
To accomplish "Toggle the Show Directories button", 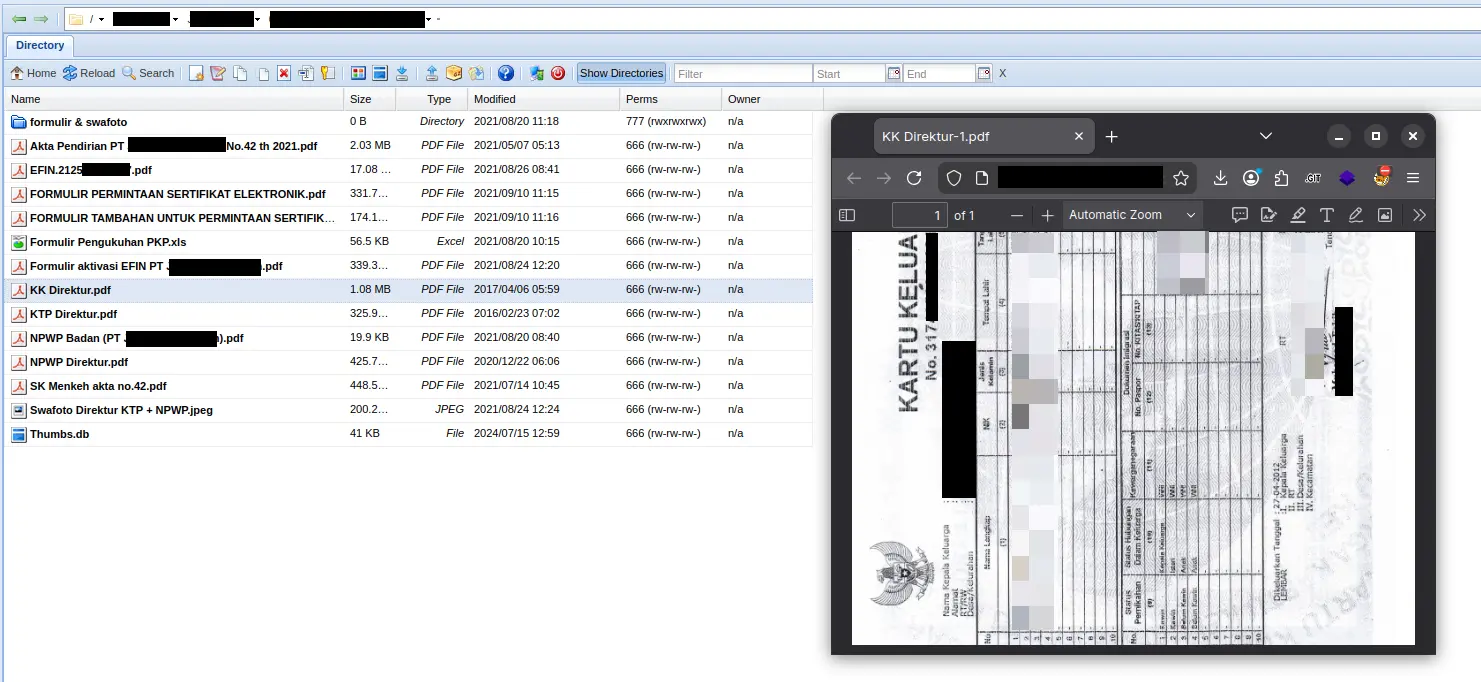I will (x=621, y=73).
